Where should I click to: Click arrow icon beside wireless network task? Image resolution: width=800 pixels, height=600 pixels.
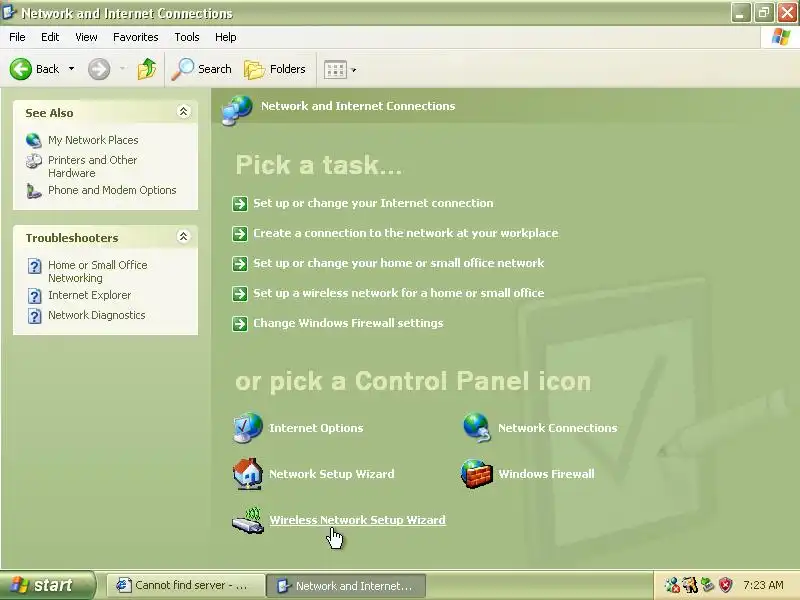tap(240, 294)
